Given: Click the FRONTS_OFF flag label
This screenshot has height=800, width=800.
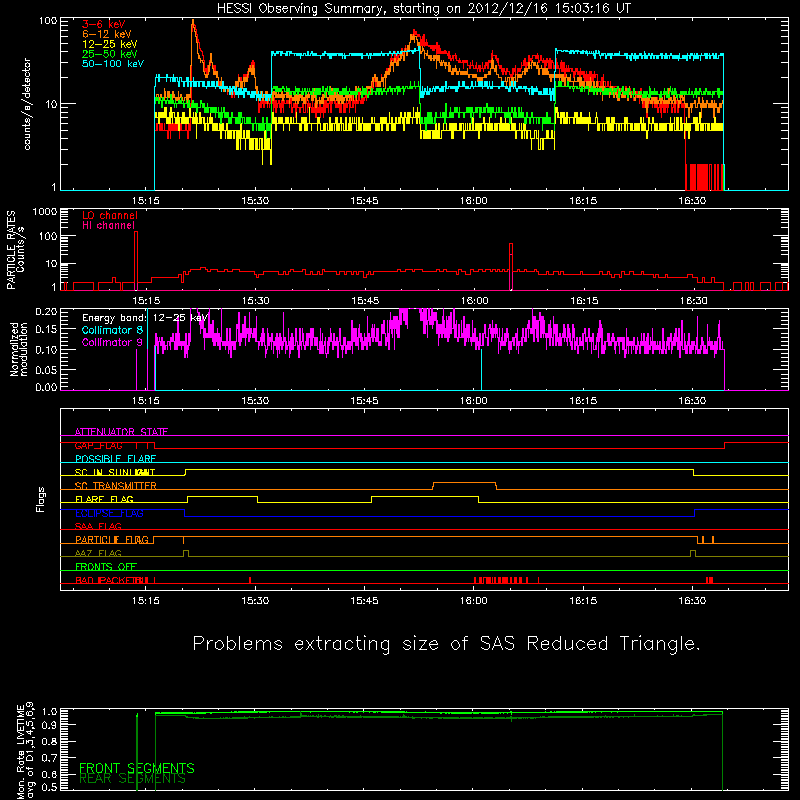Looking at the screenshot, I should pos(106,567).
